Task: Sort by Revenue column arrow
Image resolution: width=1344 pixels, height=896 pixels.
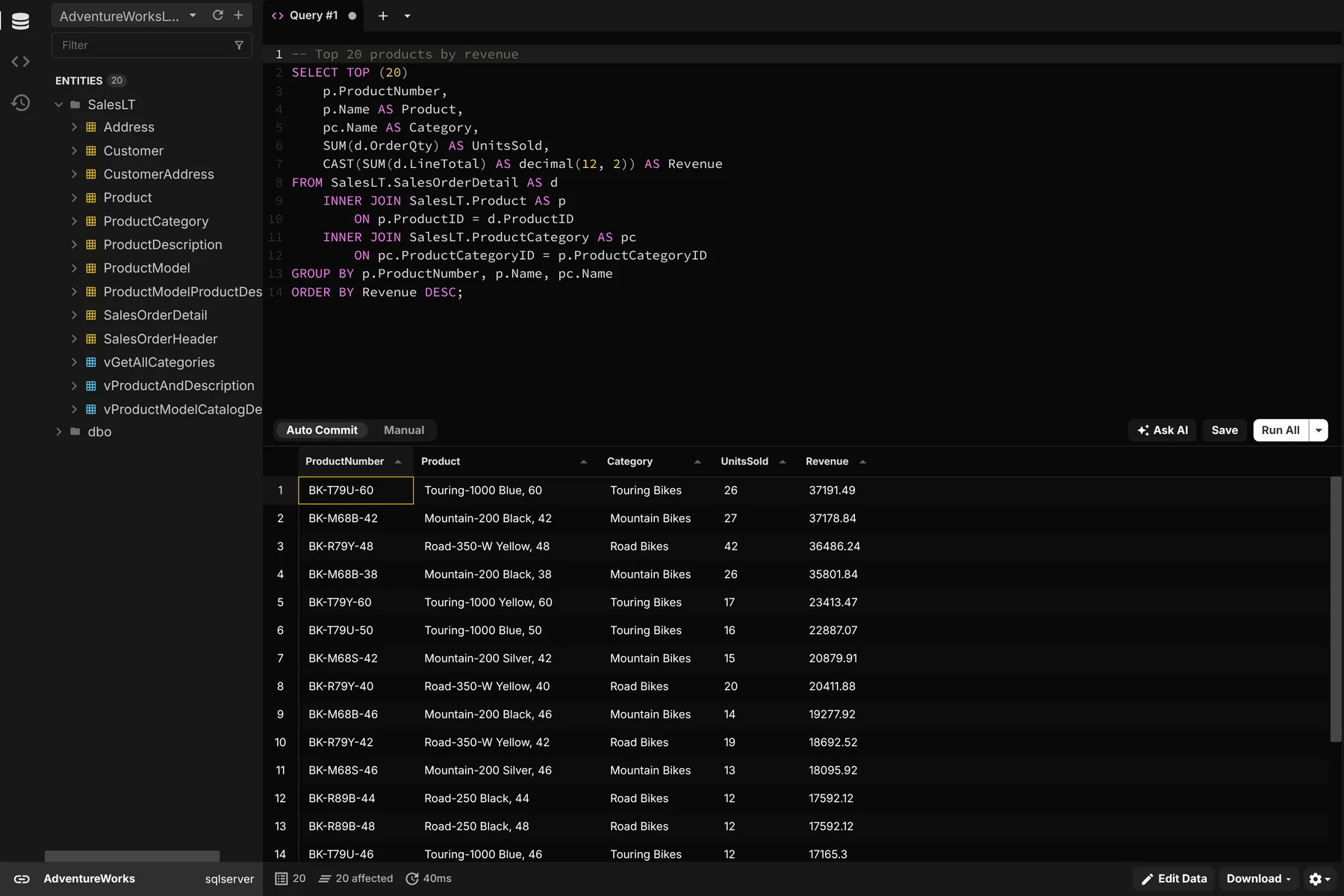Action: click(862, 461)
